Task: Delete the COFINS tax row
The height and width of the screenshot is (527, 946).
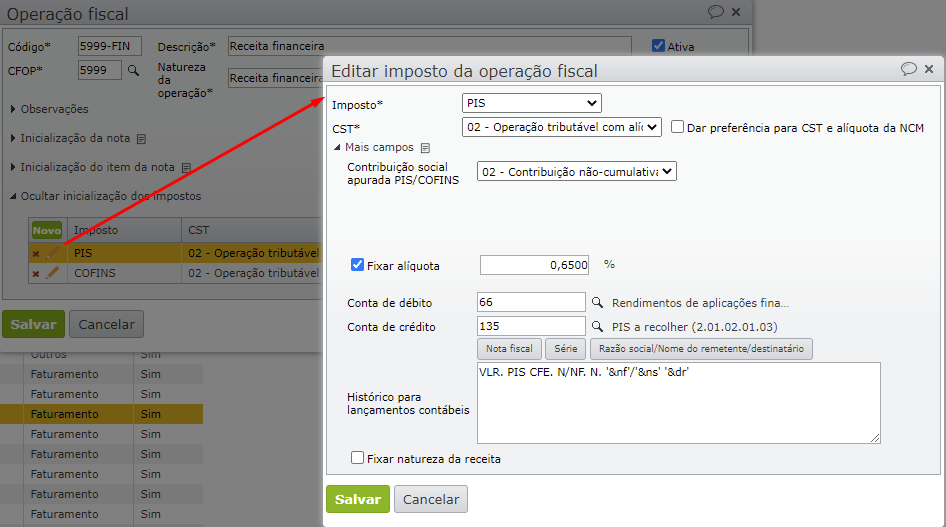Action: click(36, 274)
